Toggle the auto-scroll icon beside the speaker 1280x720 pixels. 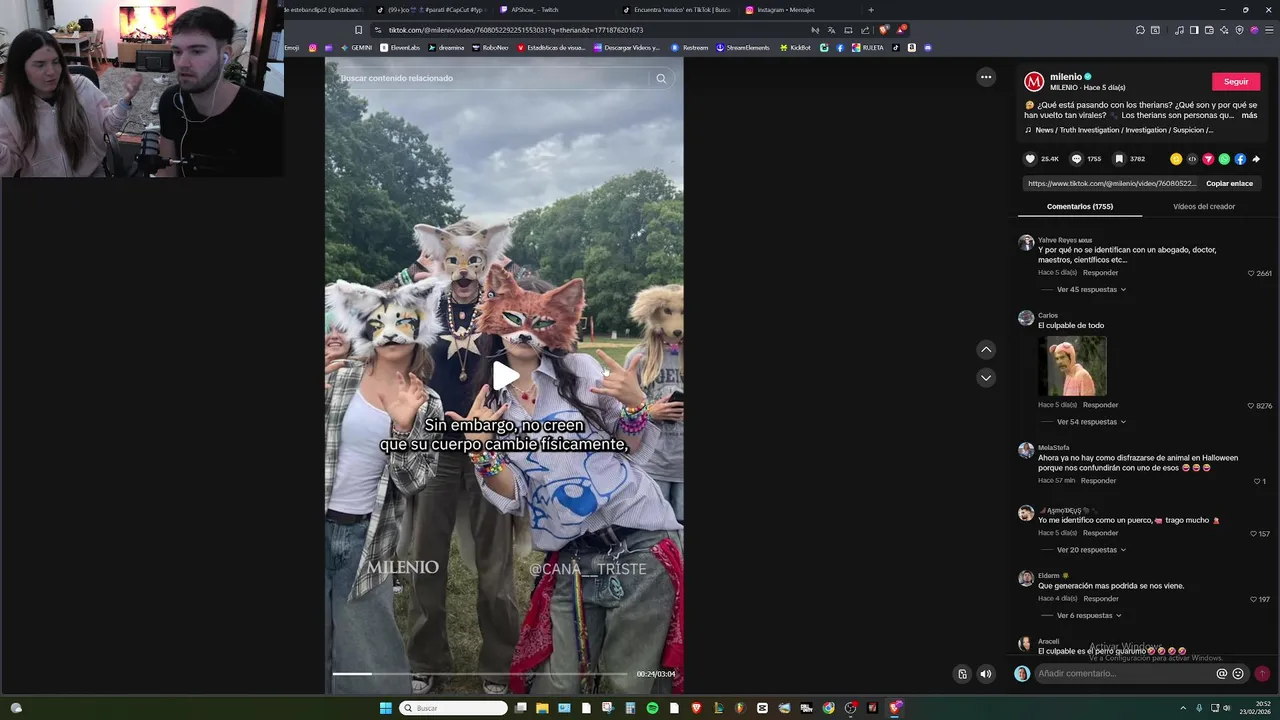pyautogui.click(x=962, y=674)
